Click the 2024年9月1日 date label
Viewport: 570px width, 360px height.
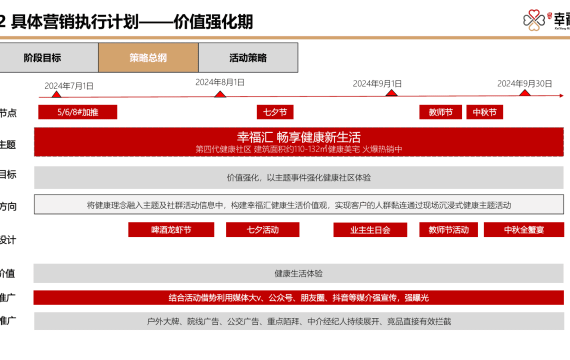[x=377, y=84]
